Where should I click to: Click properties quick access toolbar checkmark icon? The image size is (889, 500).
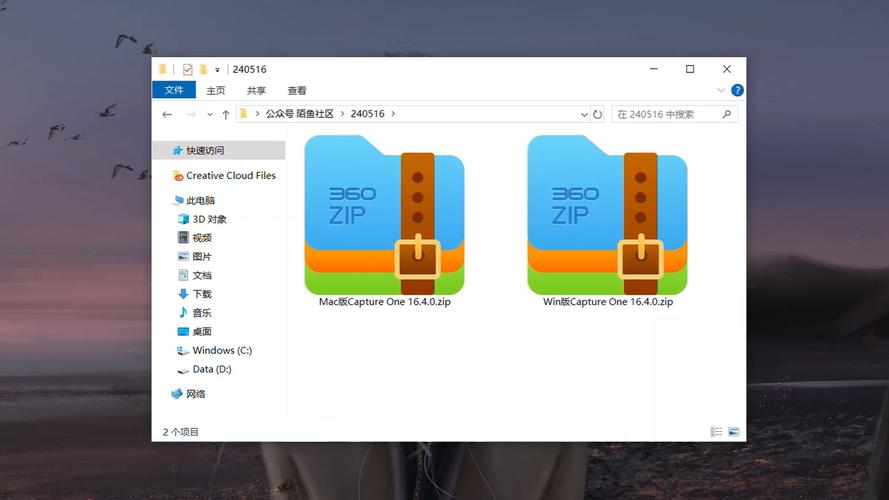tap(188, 70)
